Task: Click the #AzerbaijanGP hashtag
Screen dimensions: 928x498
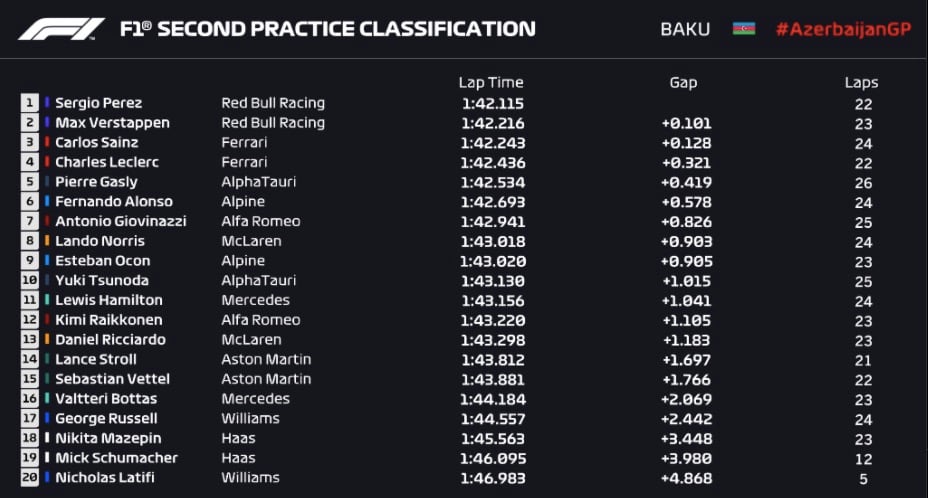Action: 843,29
